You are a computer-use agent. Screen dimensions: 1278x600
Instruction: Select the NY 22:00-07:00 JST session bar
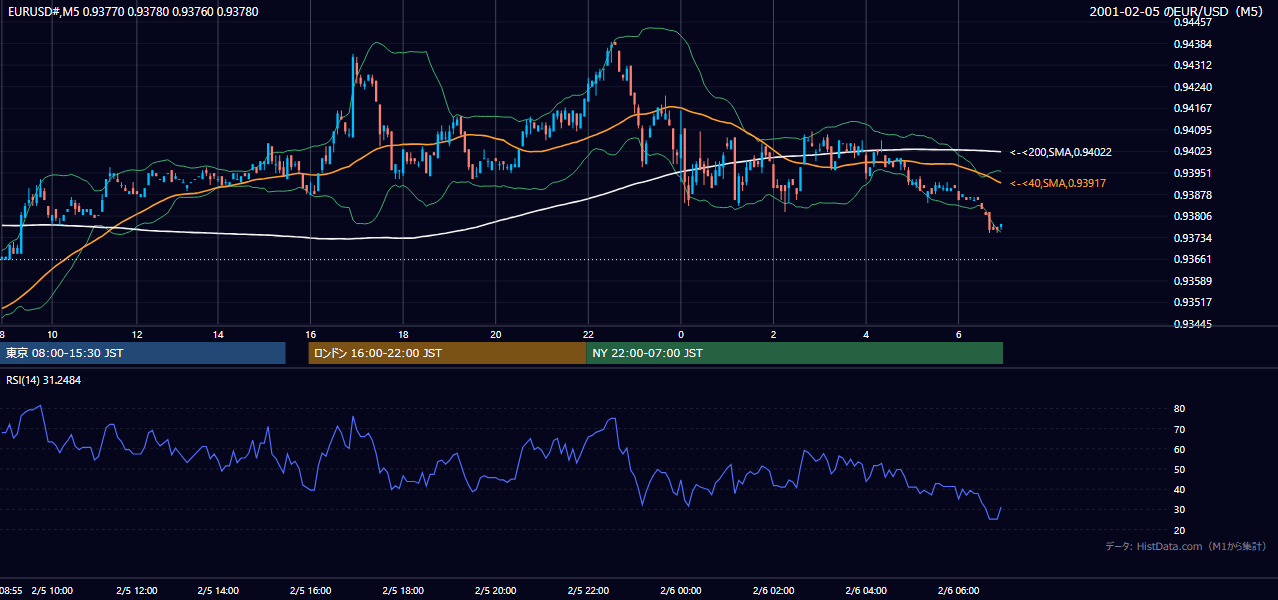pos(794,353)
